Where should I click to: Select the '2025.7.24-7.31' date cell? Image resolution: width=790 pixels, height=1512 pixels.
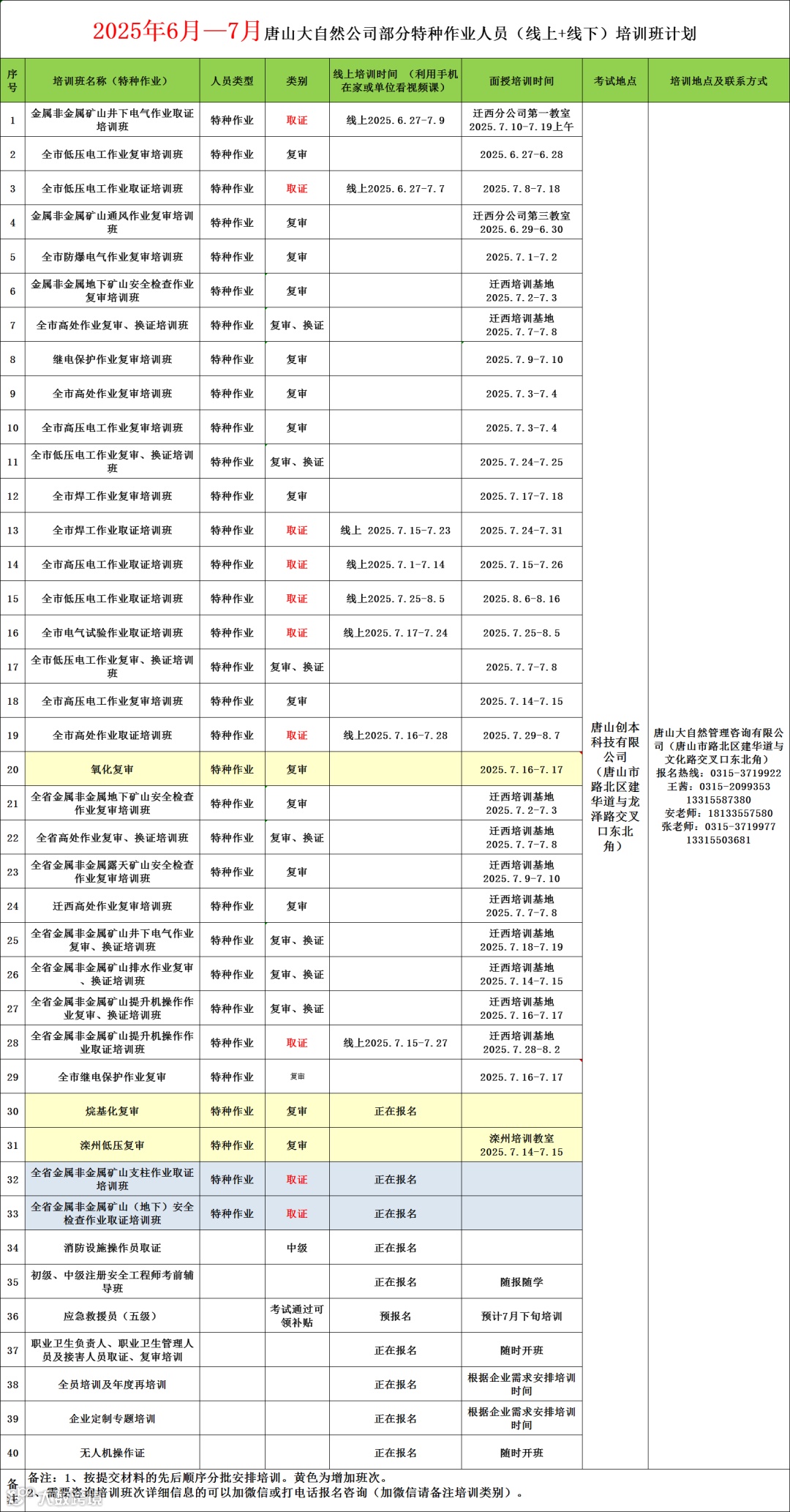(522, 531)
